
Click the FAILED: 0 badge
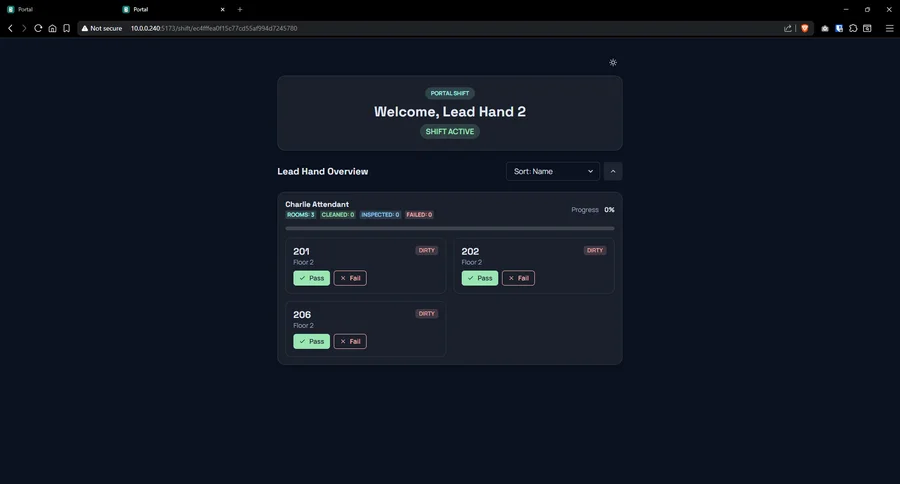click(x=419, y=215)
